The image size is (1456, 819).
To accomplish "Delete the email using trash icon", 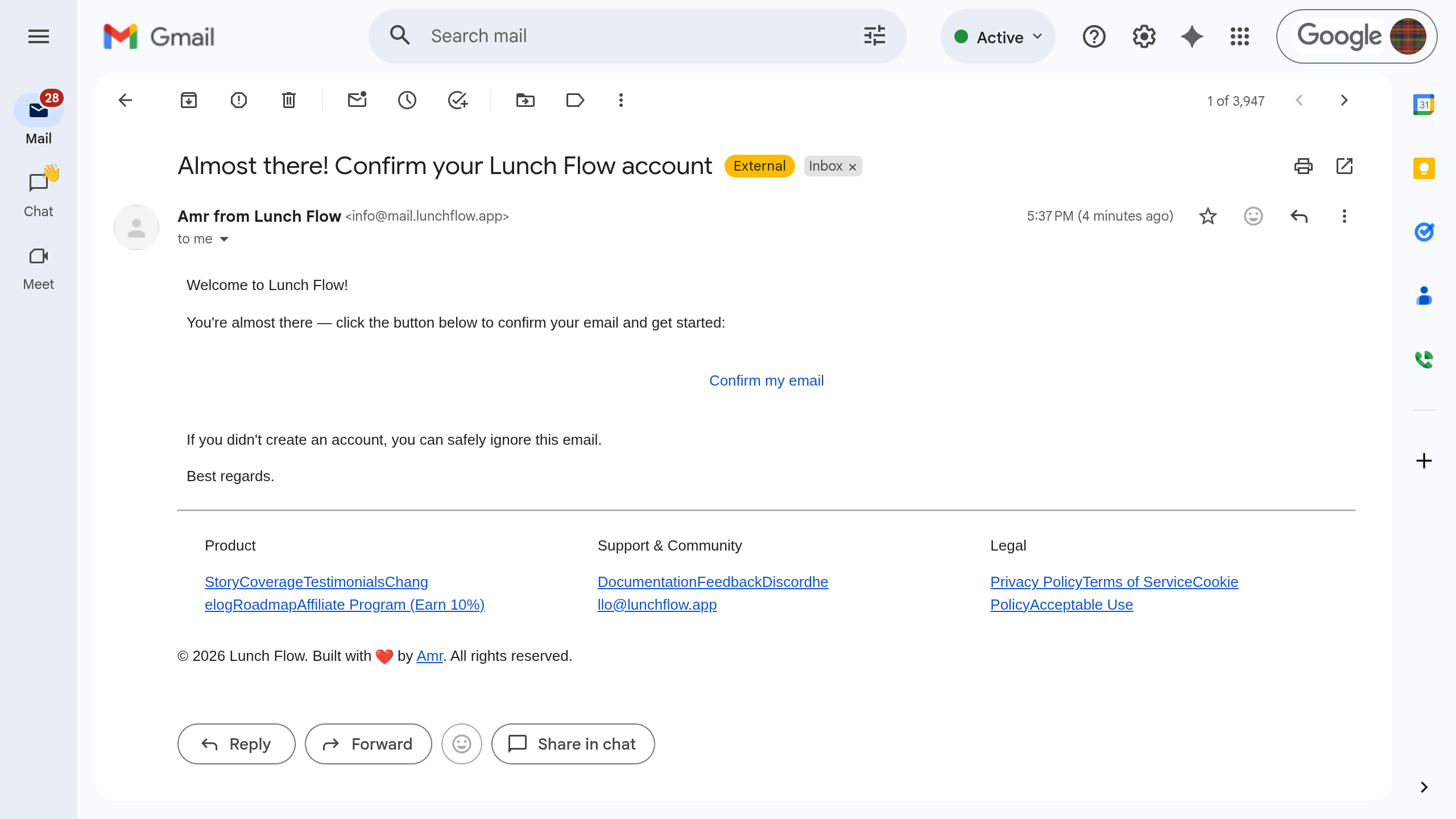I will [x=288, y=100].
